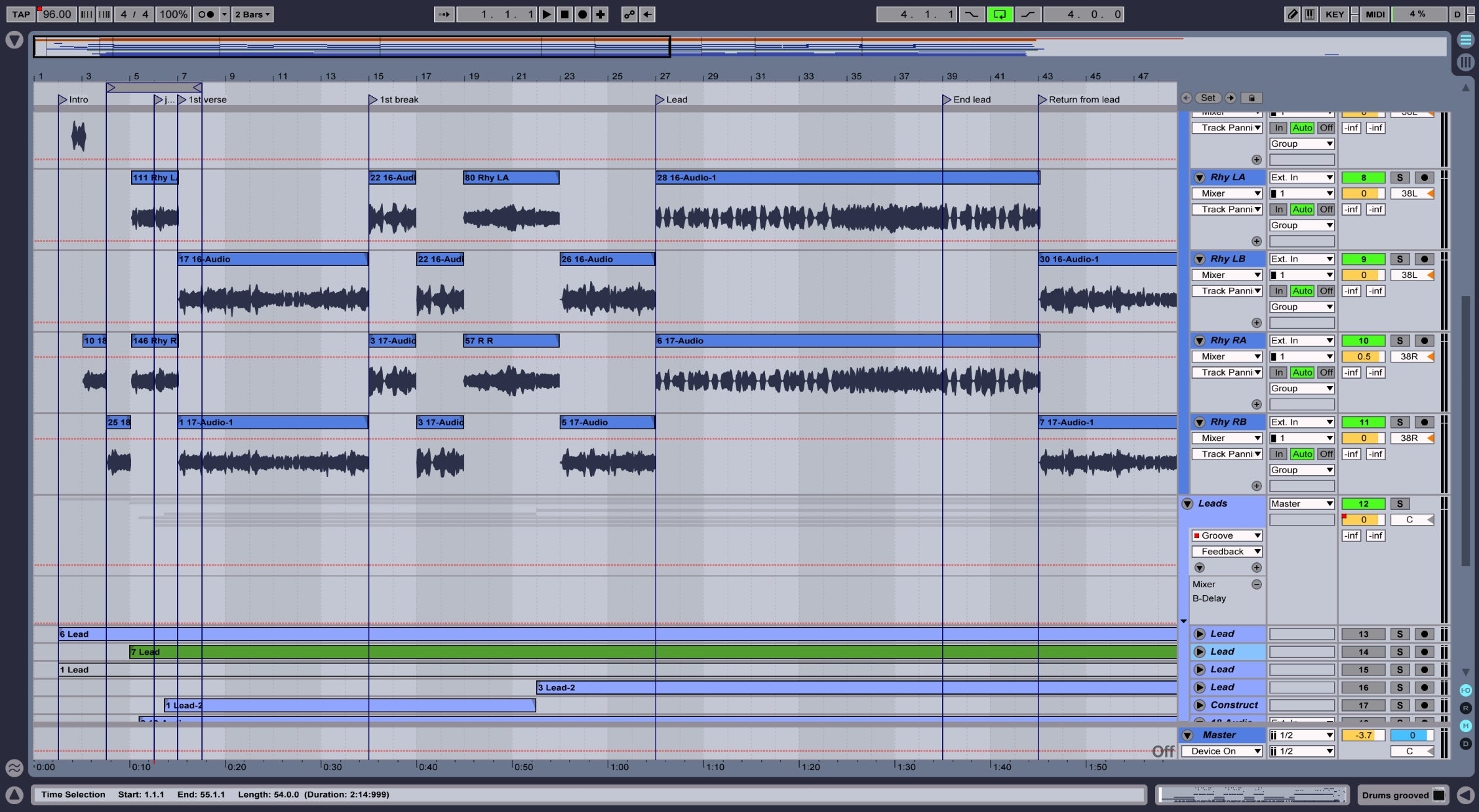
Task: Open the Master Device On dropdown
Action: [1223, 752]
